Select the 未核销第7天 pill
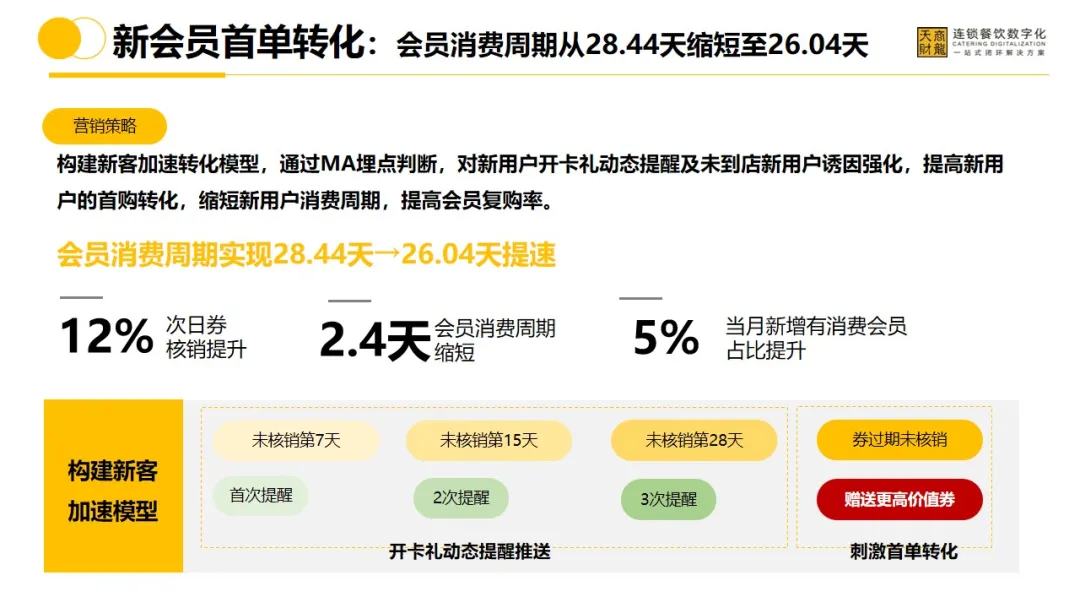Viewport: 1080px width, 608px height. pyautogui.click(x=296, y=440)
